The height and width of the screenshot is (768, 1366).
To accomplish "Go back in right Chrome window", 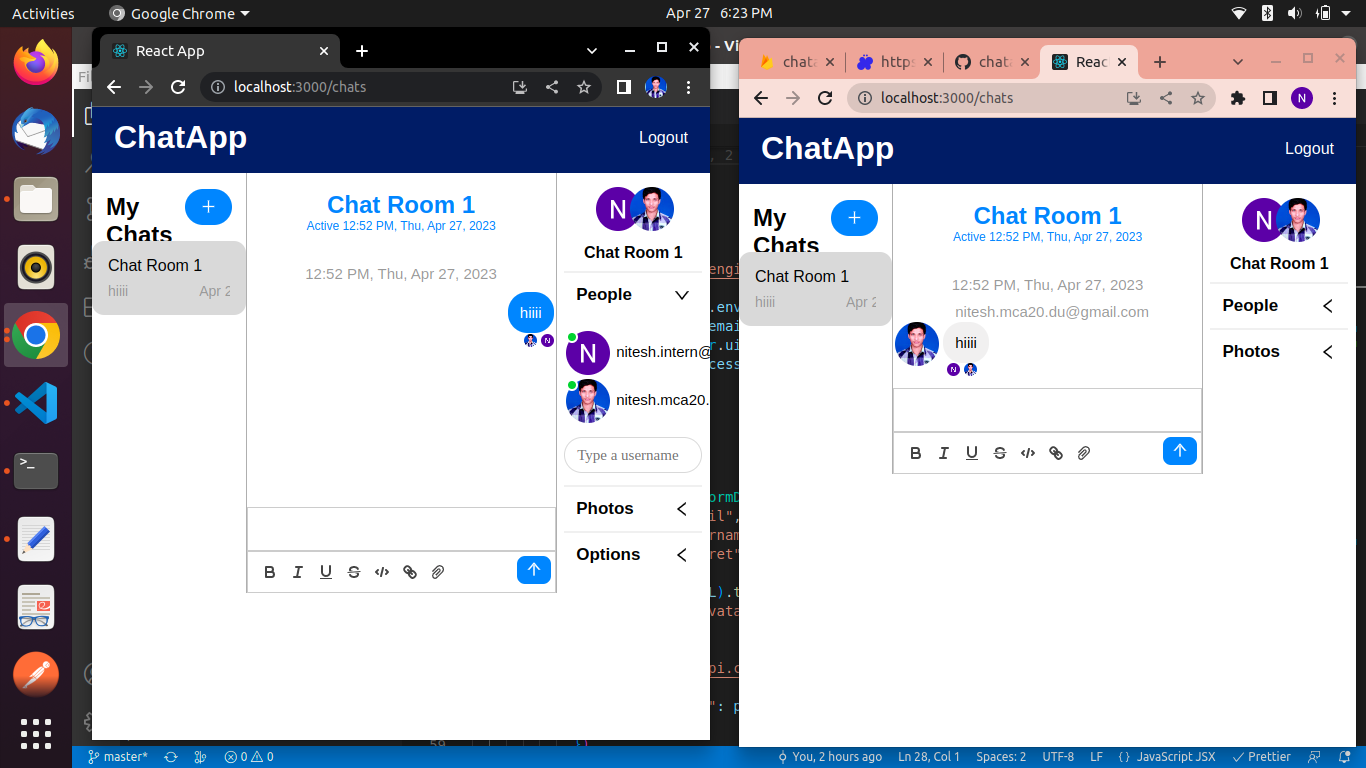I will tap(761, 98).
